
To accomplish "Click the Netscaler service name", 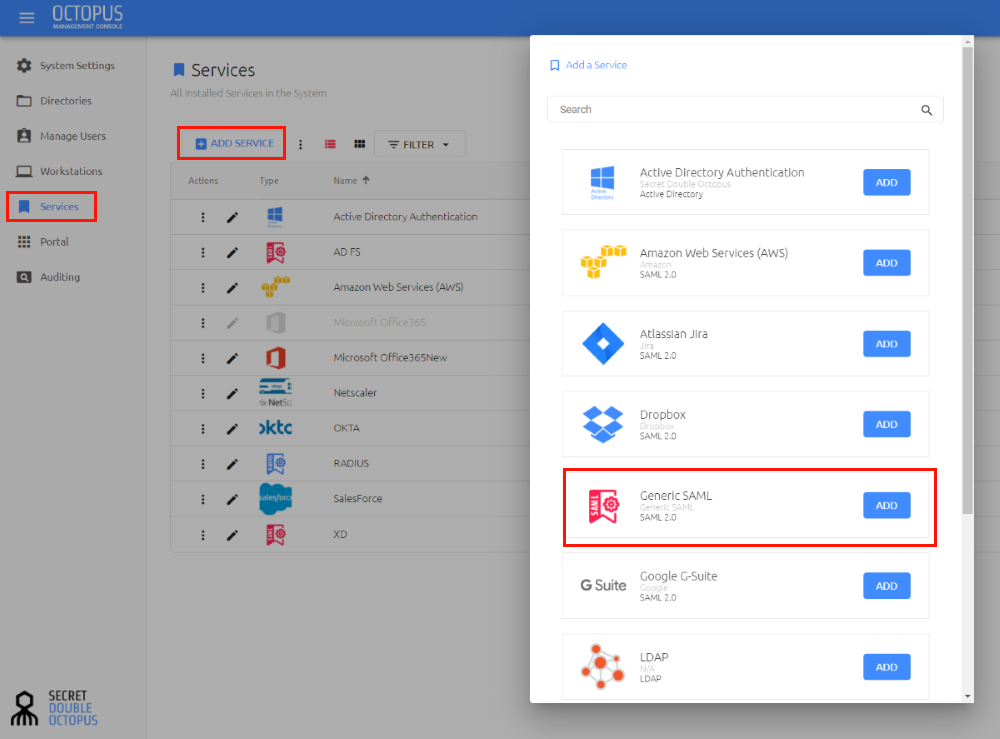I will click(355, 393).
